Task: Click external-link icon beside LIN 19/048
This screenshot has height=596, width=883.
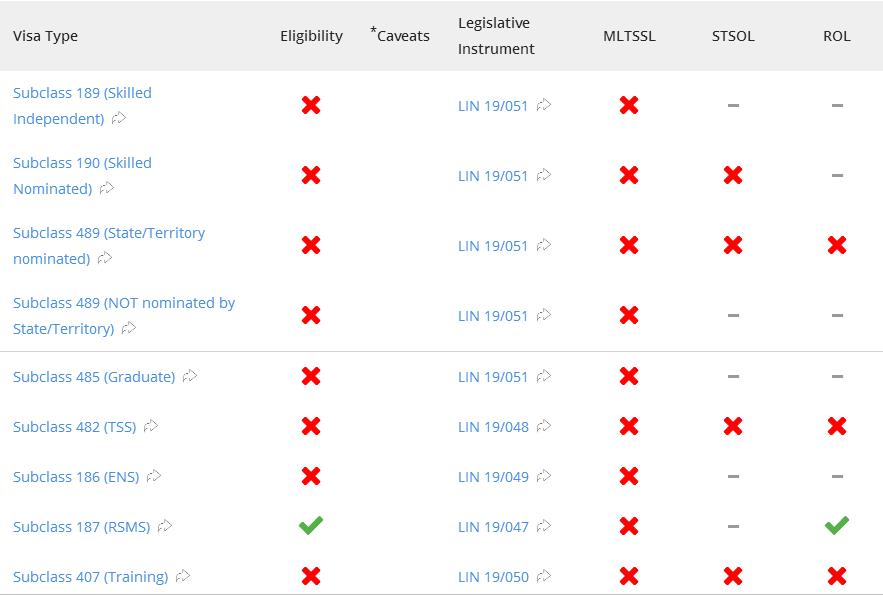Action: (544, 426)
